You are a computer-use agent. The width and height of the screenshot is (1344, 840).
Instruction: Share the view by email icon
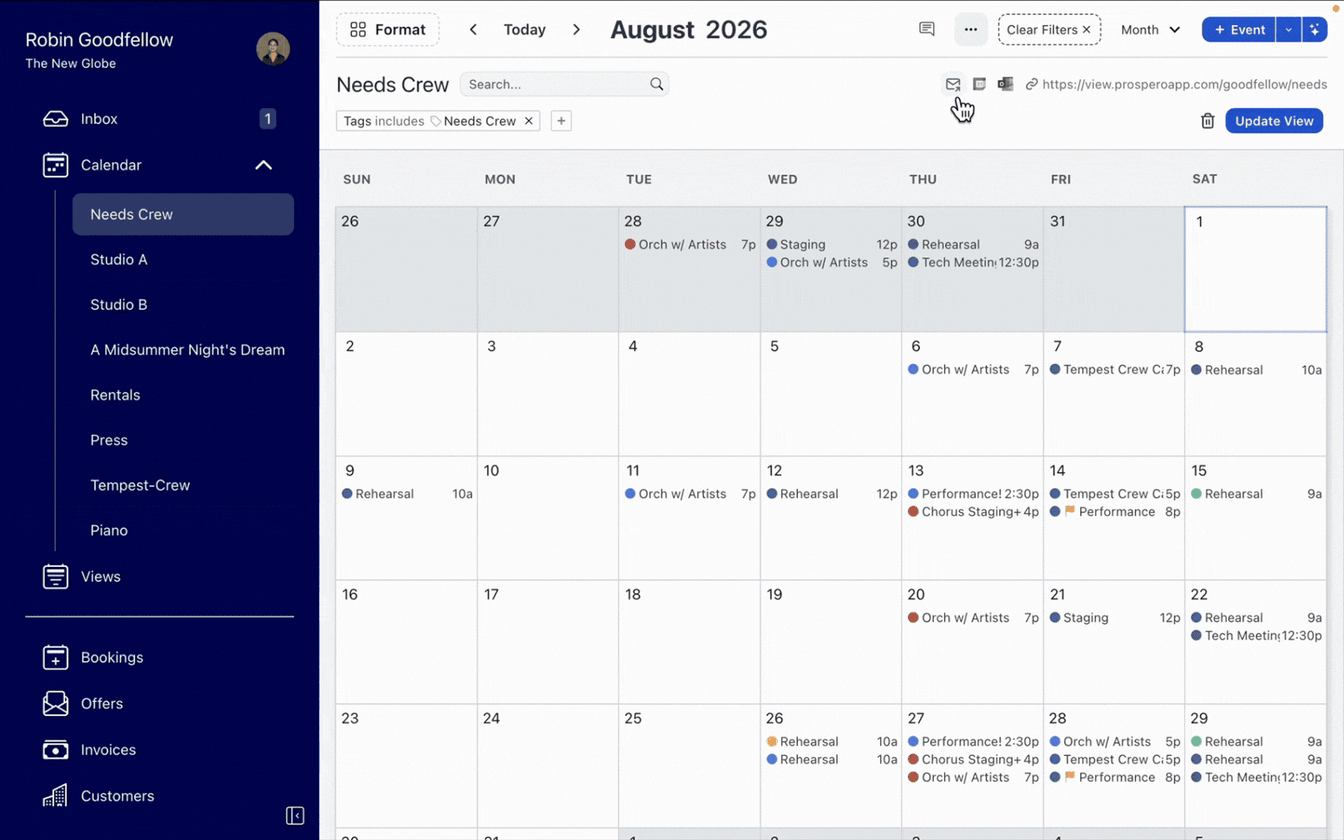pyautogui.click(x=953, y=85)
